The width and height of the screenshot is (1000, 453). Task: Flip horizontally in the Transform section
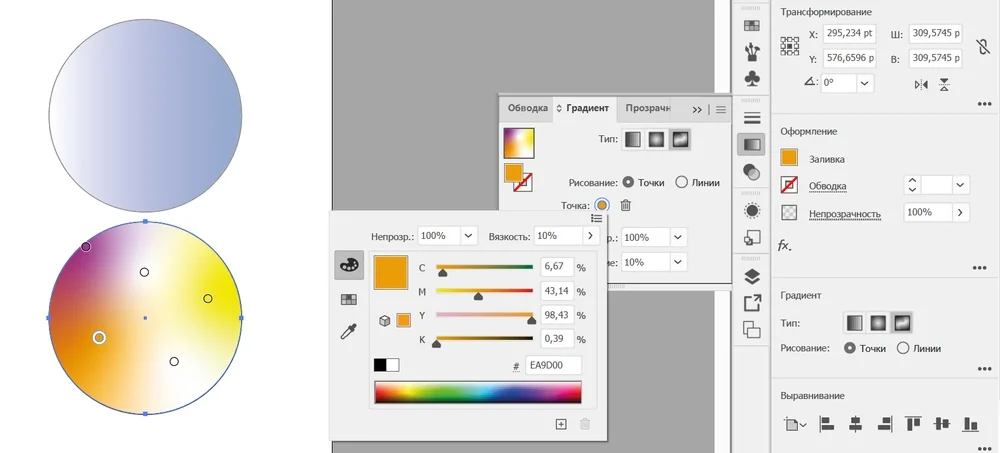[x=921, y=85]
